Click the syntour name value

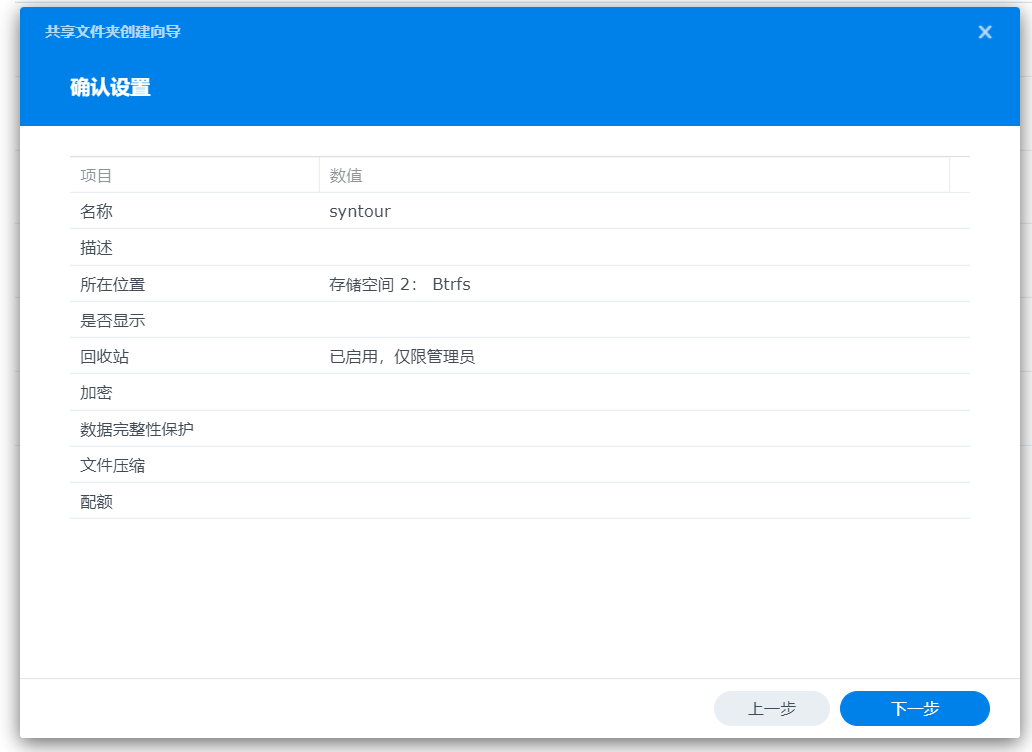point(359,211)
